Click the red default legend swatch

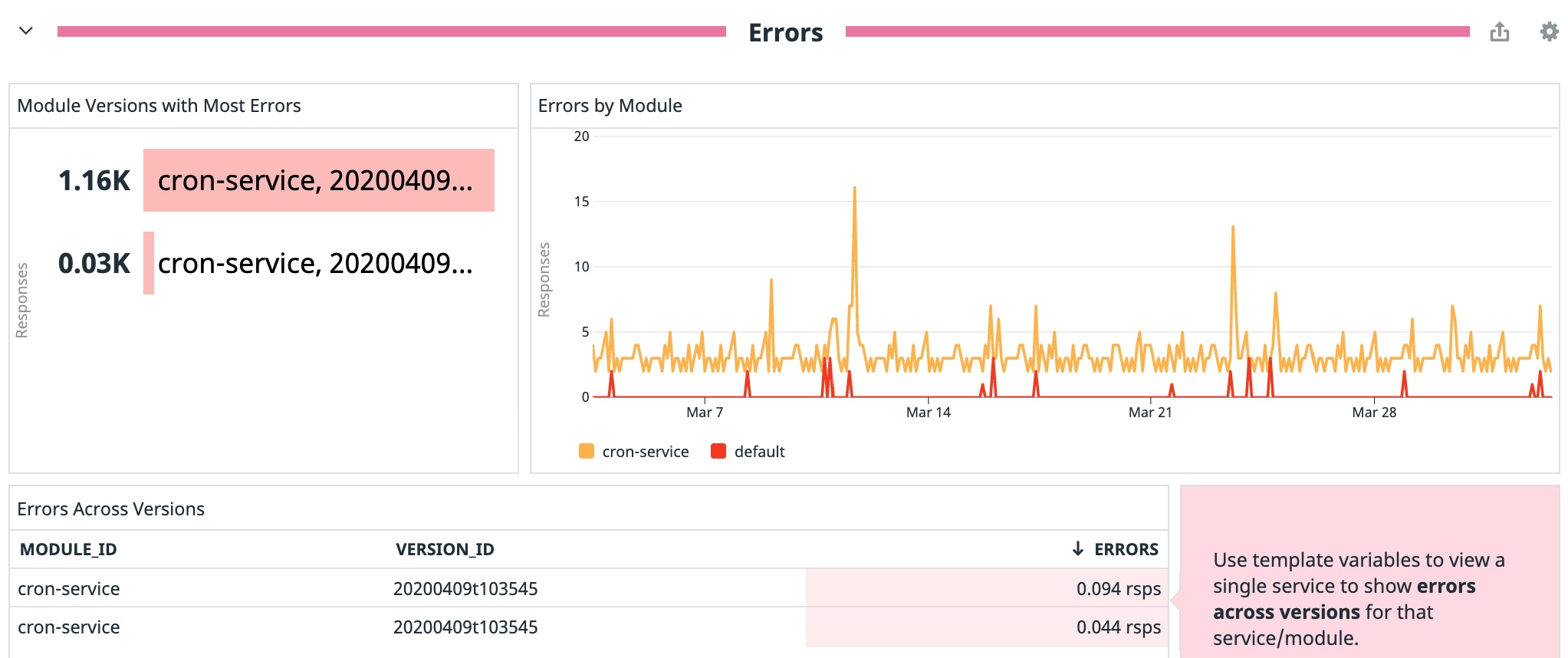point(718,452)
